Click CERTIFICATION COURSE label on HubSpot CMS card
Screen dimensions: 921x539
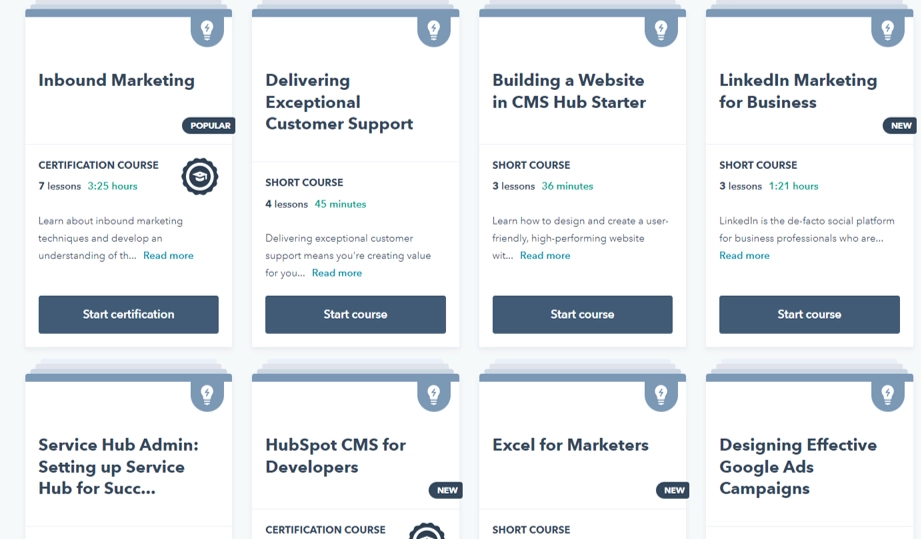pos(325,530)
